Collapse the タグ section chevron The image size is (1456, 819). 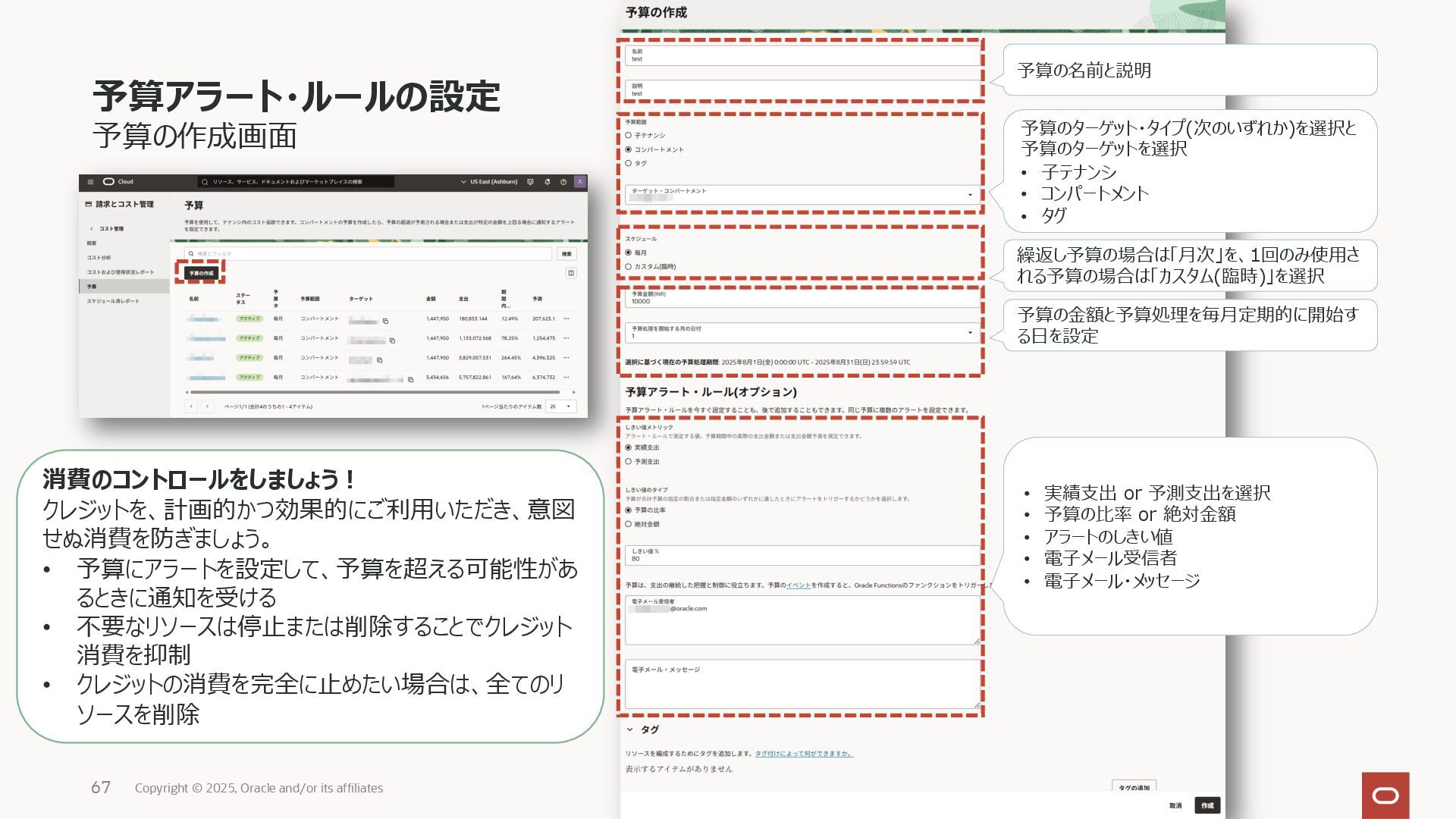click(x=629, y=730)
